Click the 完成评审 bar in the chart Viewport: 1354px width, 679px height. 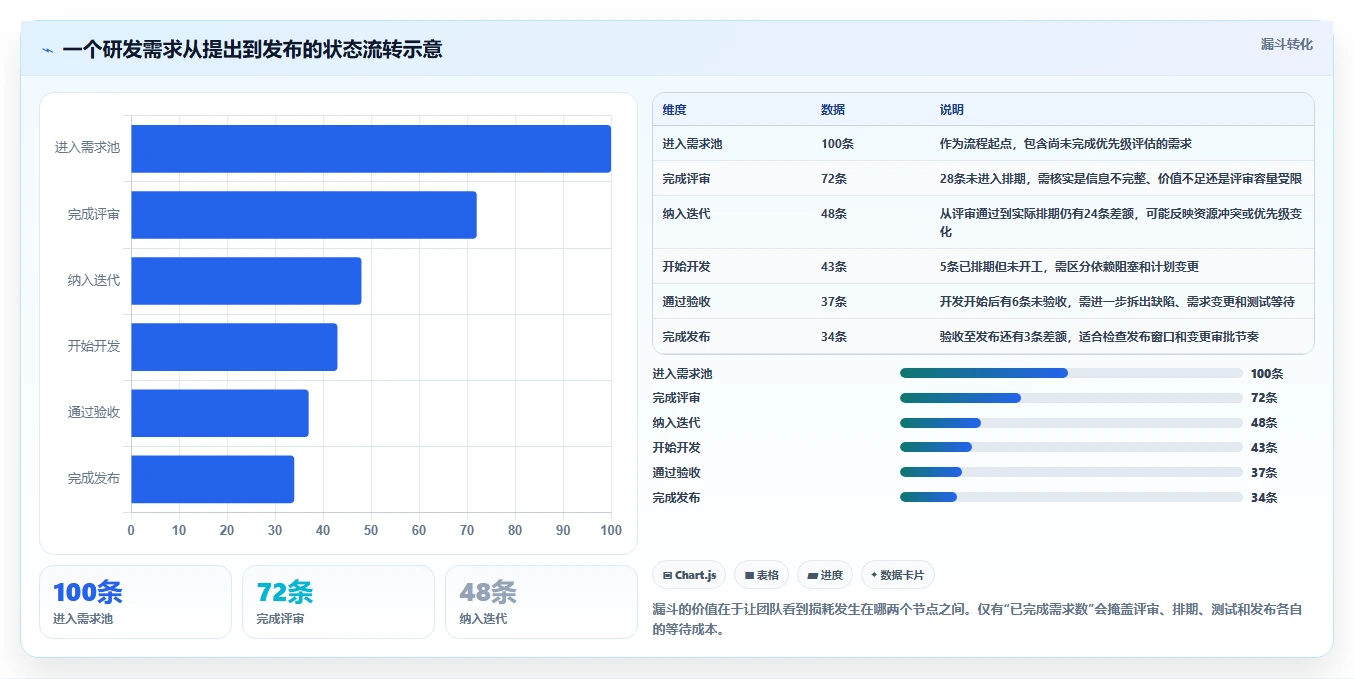[304, 214]
